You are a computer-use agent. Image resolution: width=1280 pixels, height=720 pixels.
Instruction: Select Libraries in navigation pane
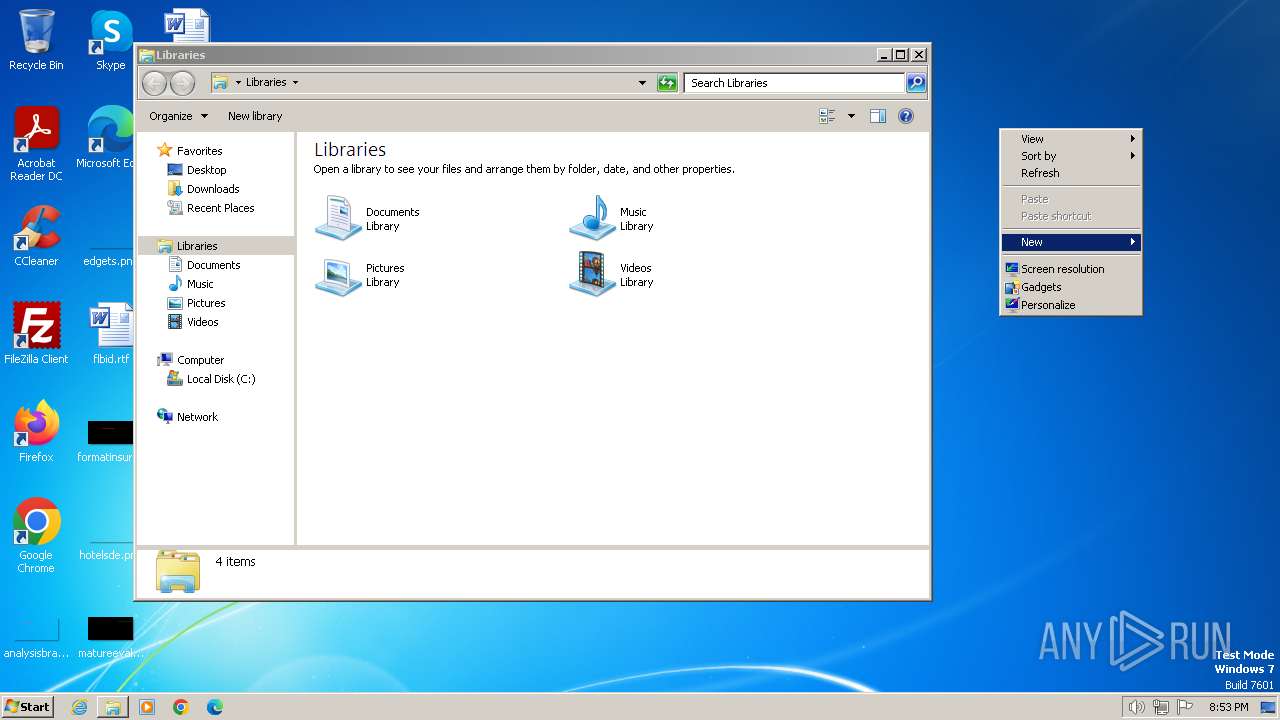(x=197, y=246)
